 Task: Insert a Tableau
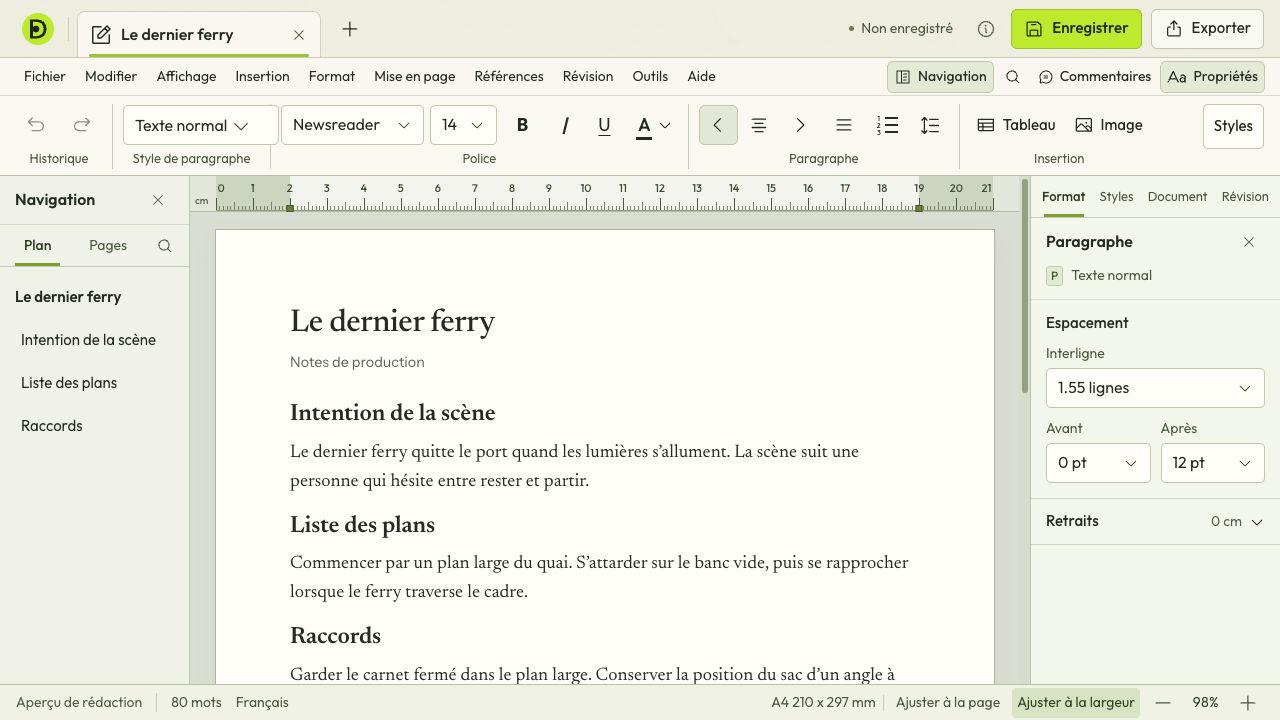click(x=1016, y=125)
